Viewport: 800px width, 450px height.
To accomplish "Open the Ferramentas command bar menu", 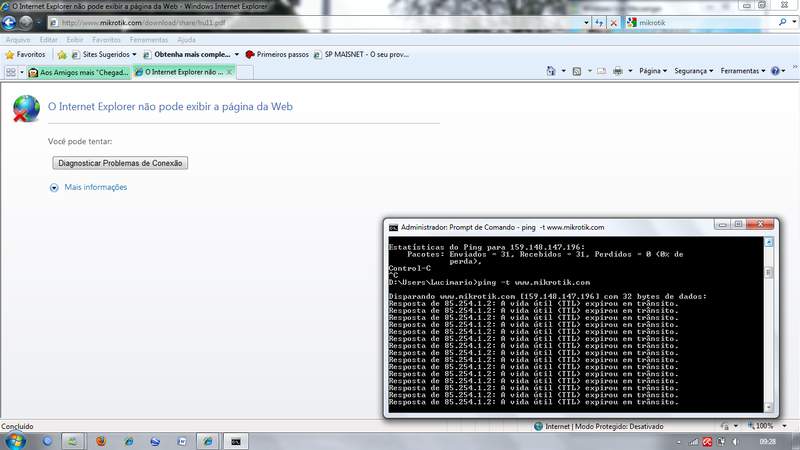I will [743, 71].
